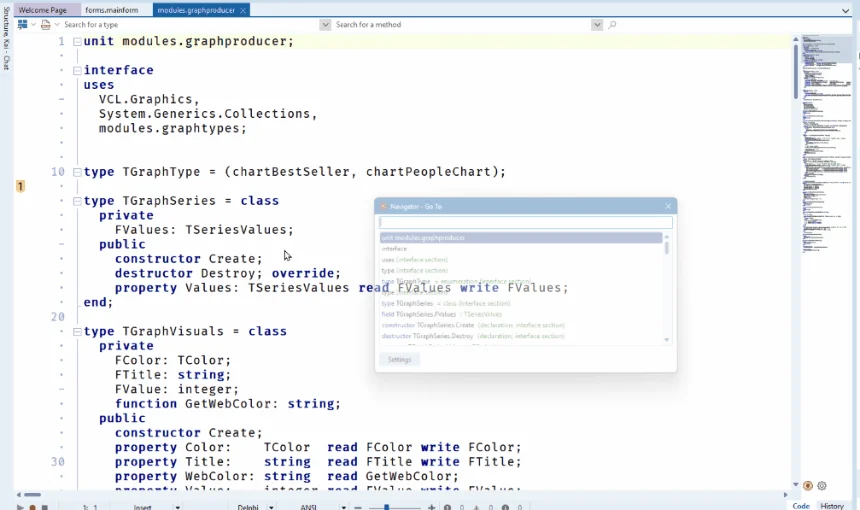Expand the method search combo dropdown
This screenshot has height=510, width=860.
597,25
